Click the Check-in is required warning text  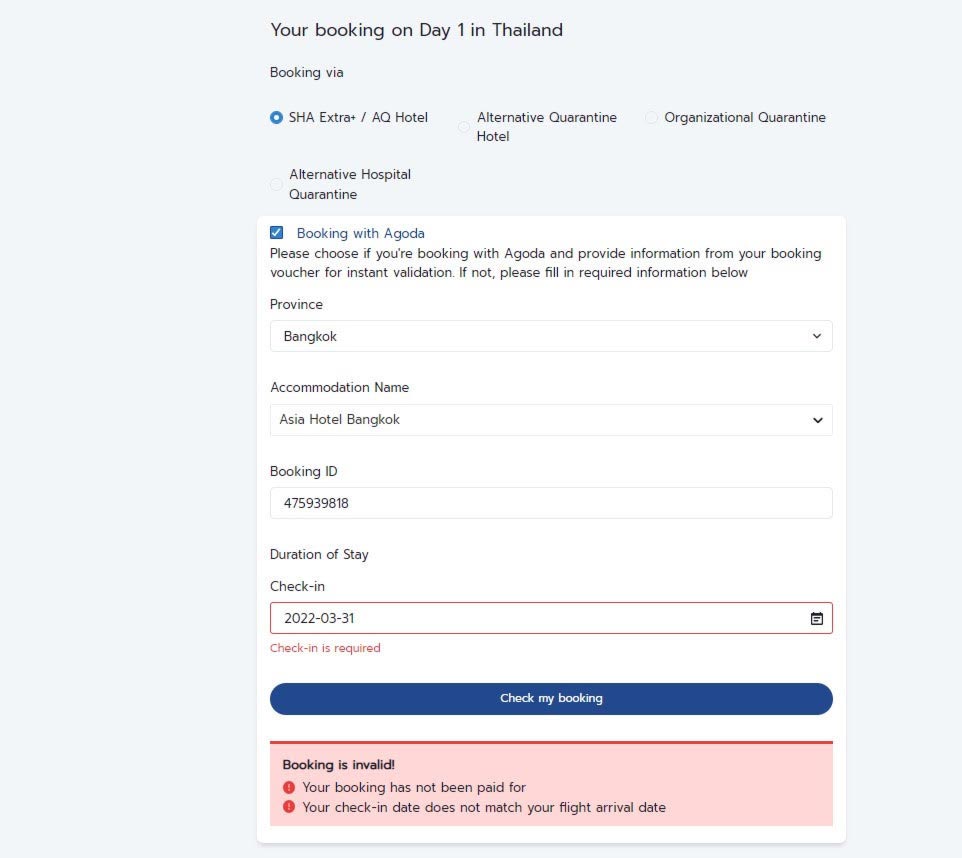click(325, 648)
